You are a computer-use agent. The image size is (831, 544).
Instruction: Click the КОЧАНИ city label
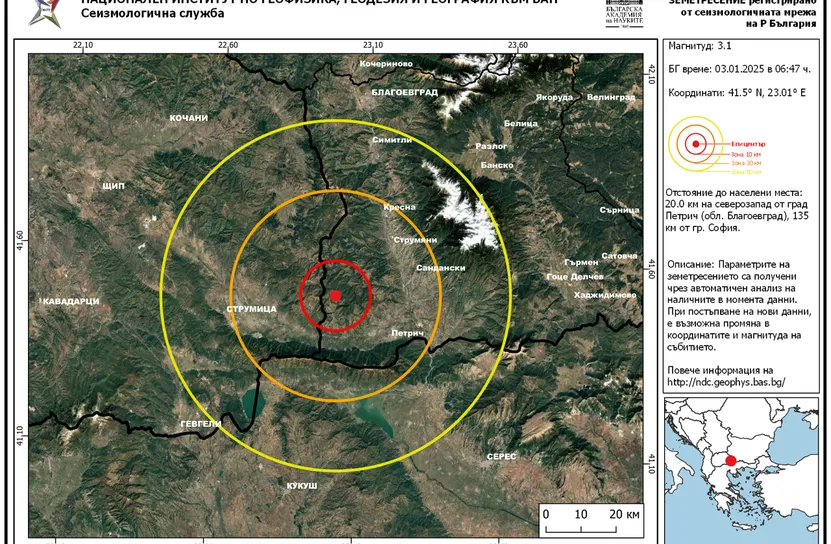coord(188,119)
